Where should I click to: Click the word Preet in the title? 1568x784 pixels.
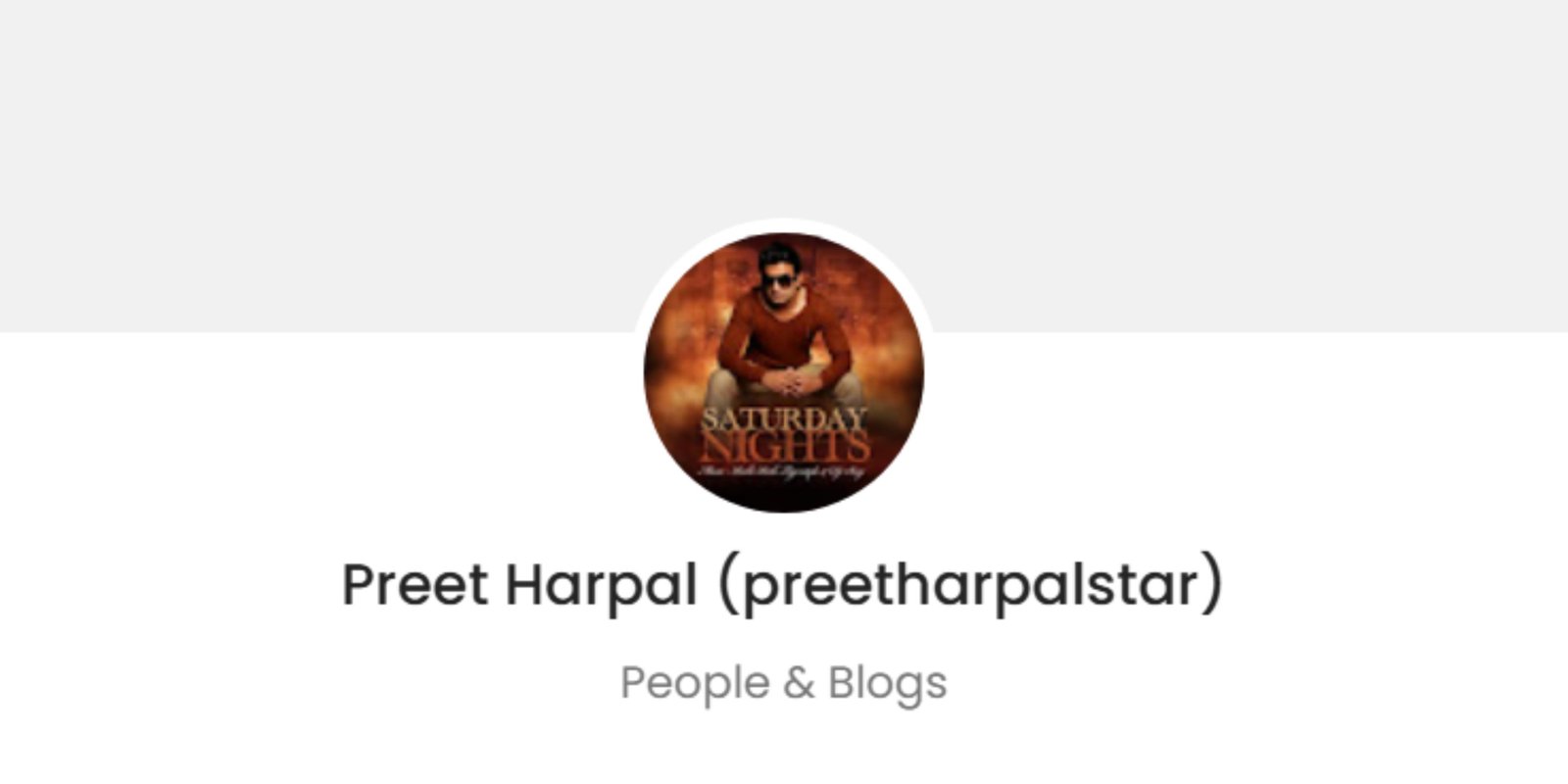pos(415,584)
